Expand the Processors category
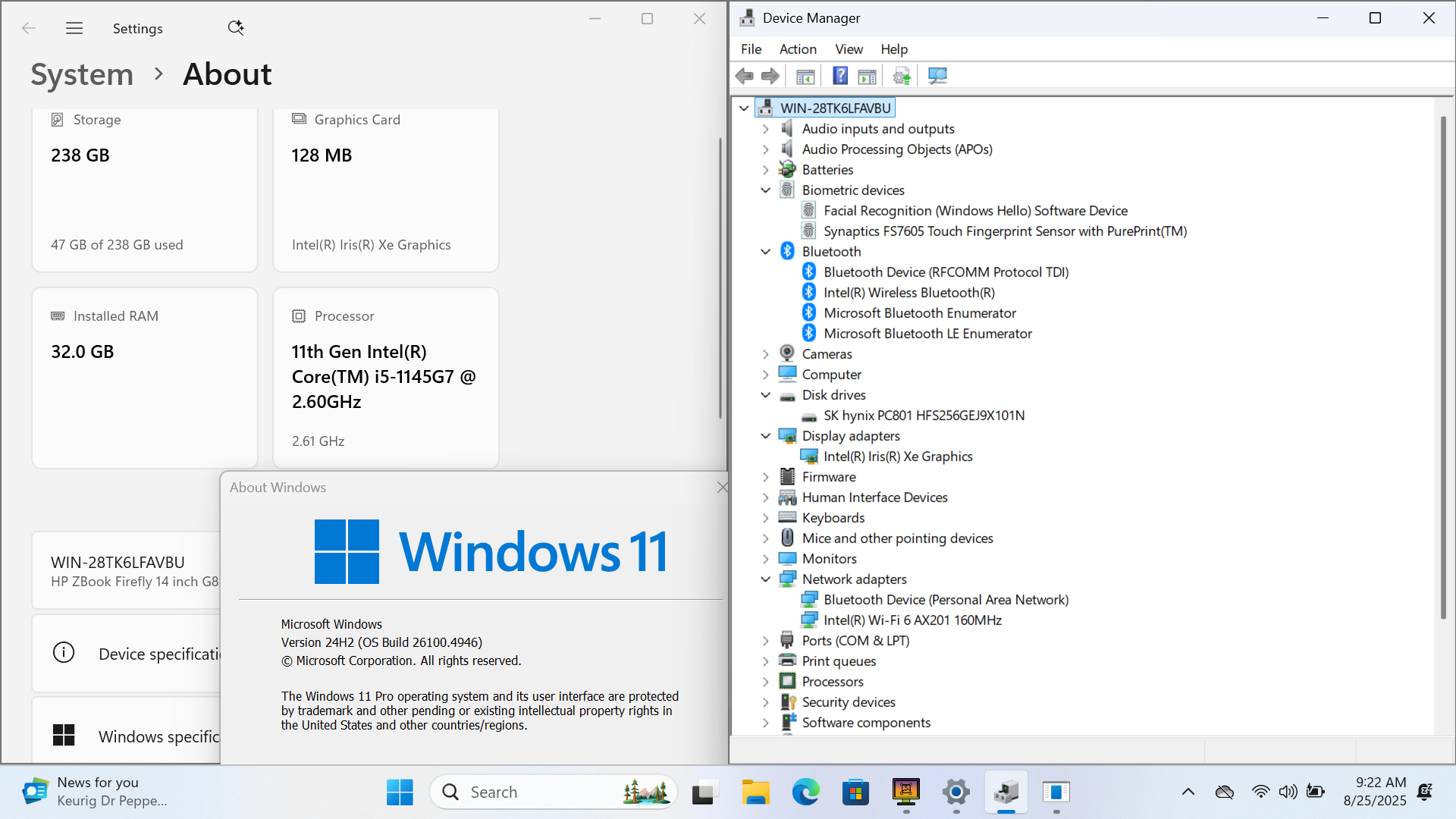1456x819 pixels. coord(765,682)
